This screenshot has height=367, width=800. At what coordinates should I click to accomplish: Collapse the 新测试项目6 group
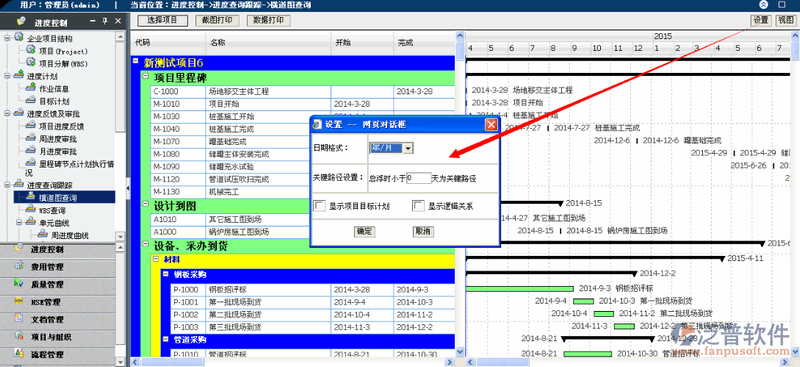point(135,62)
